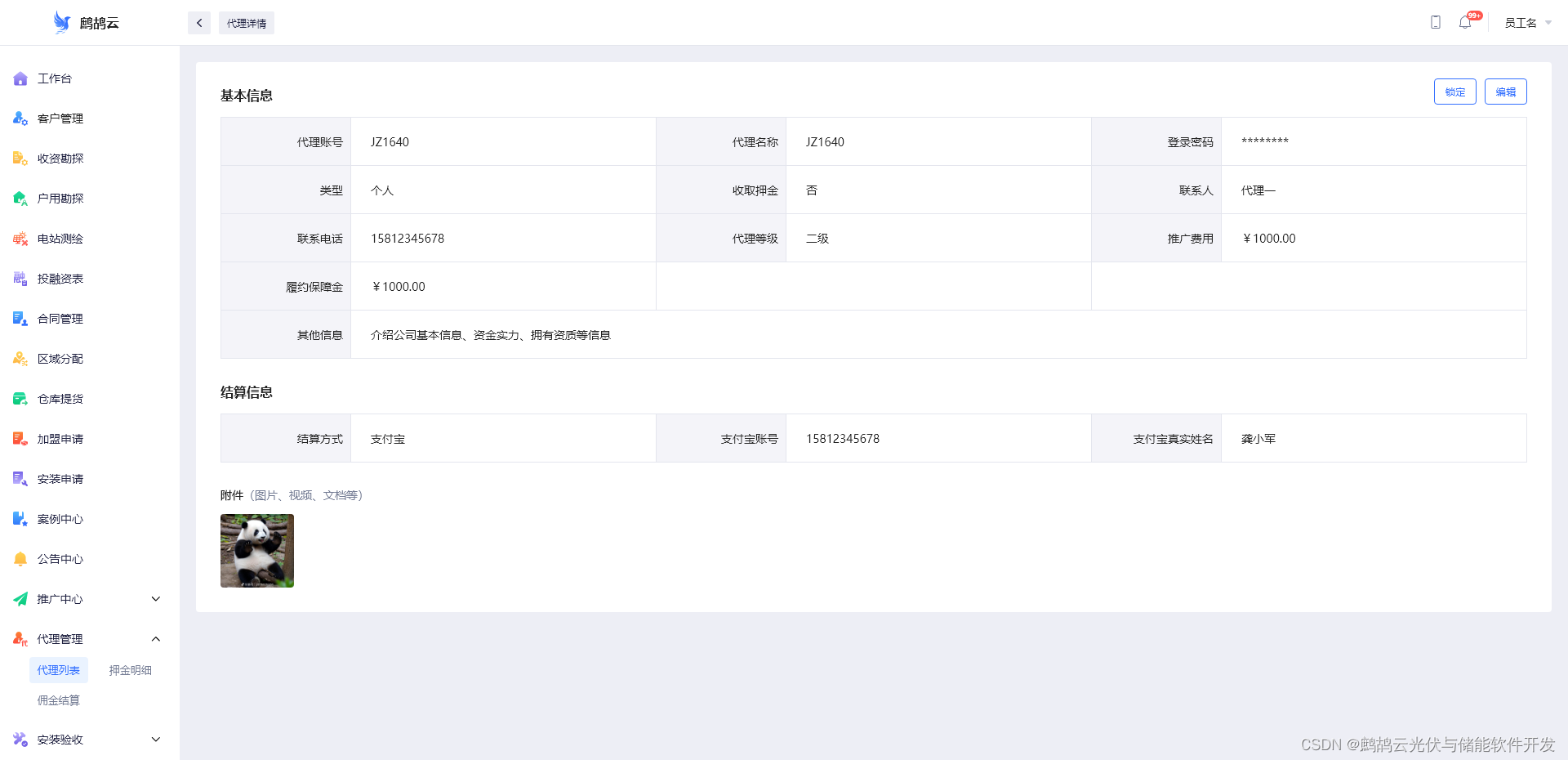Click the 代理名称 value JZ1640

pyautogui.click(x=825, y=142)
